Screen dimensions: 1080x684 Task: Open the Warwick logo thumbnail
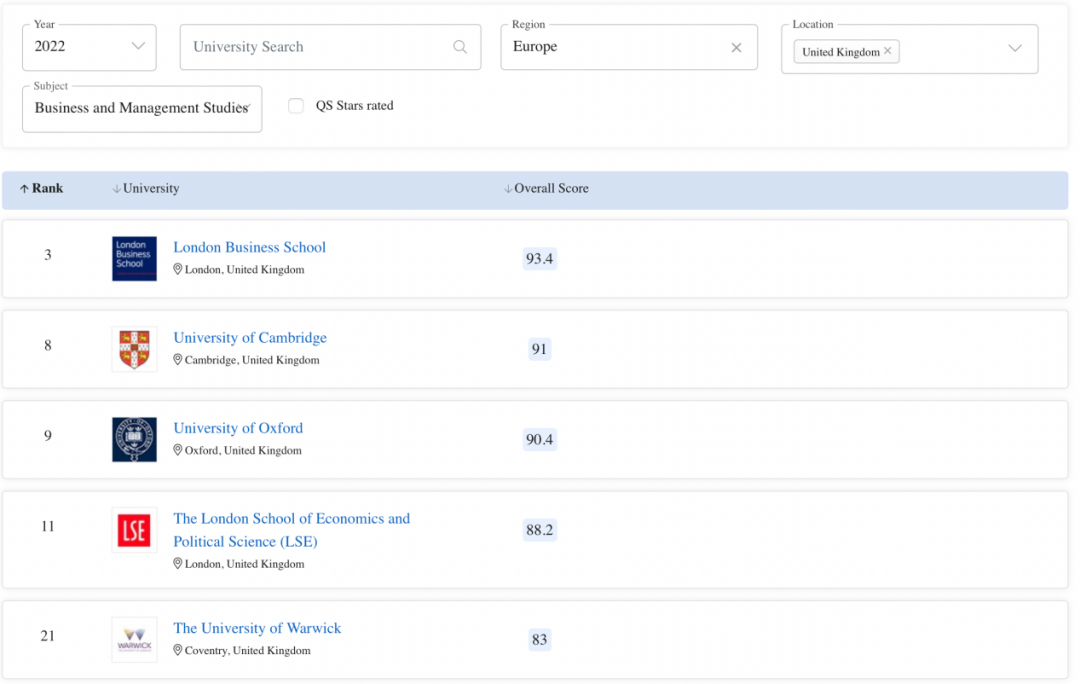point(134,639)
